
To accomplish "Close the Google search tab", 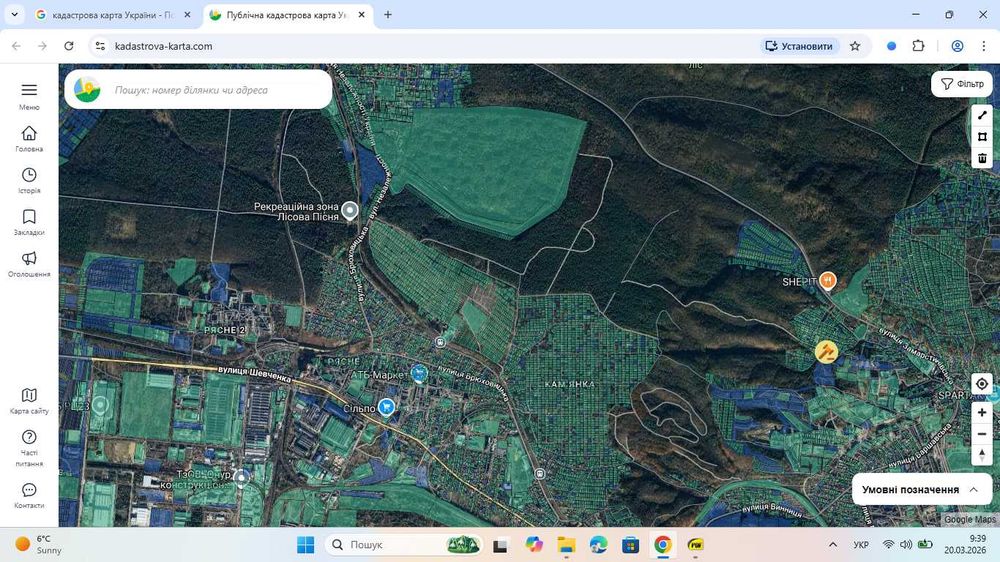I will pyautogui.click(x=187, y=15).
